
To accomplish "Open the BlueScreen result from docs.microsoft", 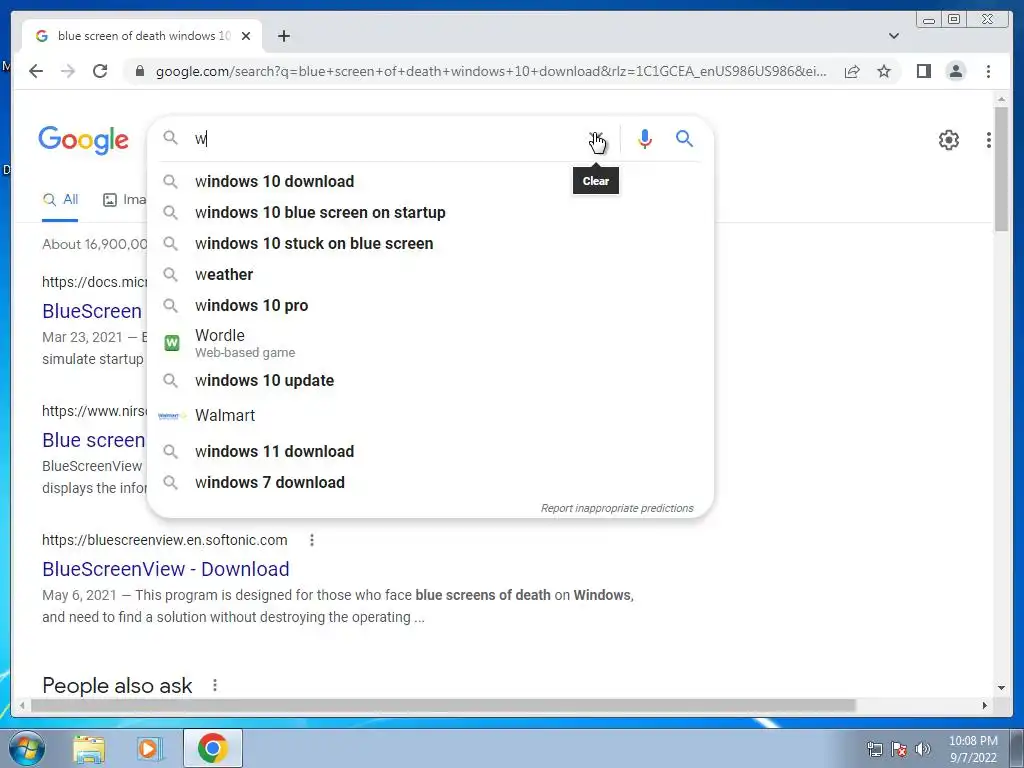I will [92, 312].
